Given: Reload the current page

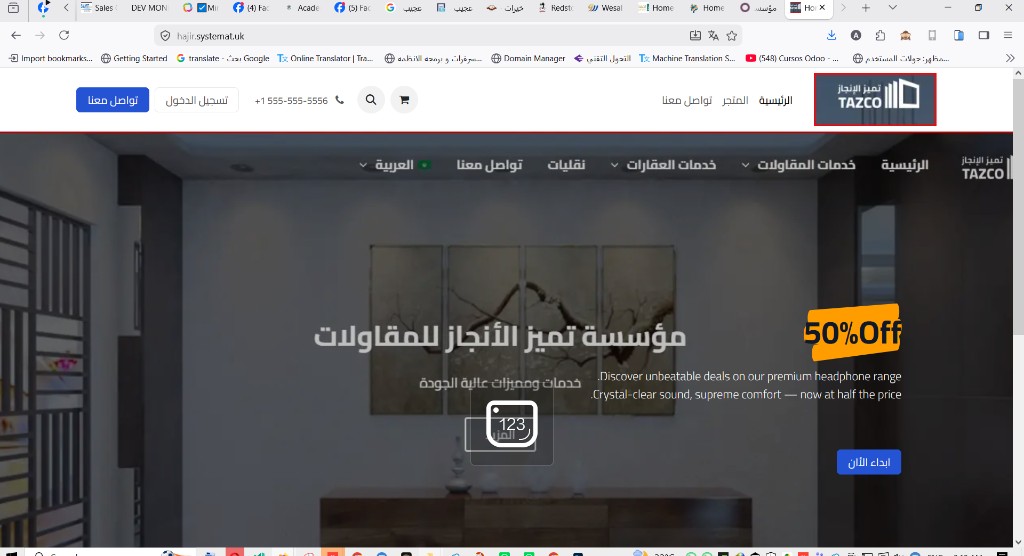Looking at the screenshot, I should 64,35.
